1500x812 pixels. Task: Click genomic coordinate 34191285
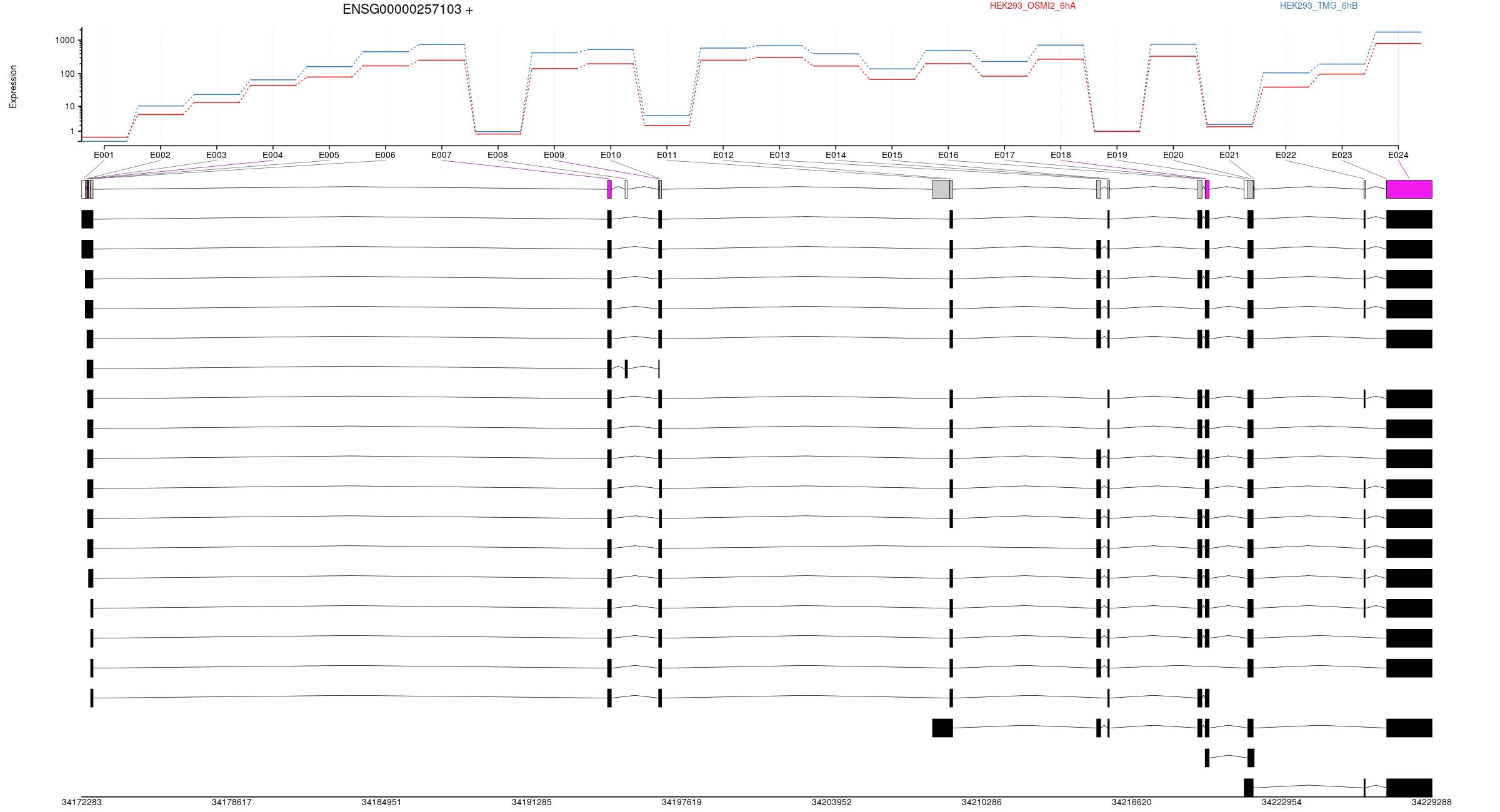pos(531,802)
